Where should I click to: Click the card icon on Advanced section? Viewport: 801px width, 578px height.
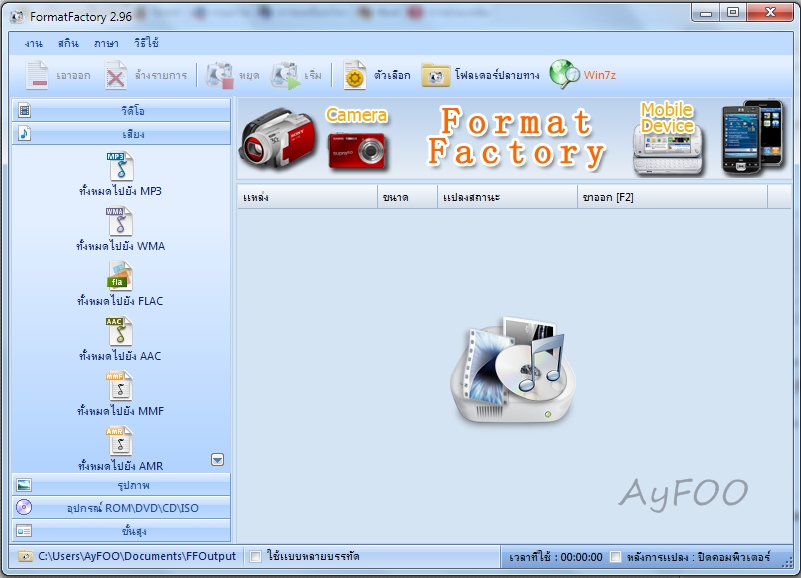tap(24, 531)
